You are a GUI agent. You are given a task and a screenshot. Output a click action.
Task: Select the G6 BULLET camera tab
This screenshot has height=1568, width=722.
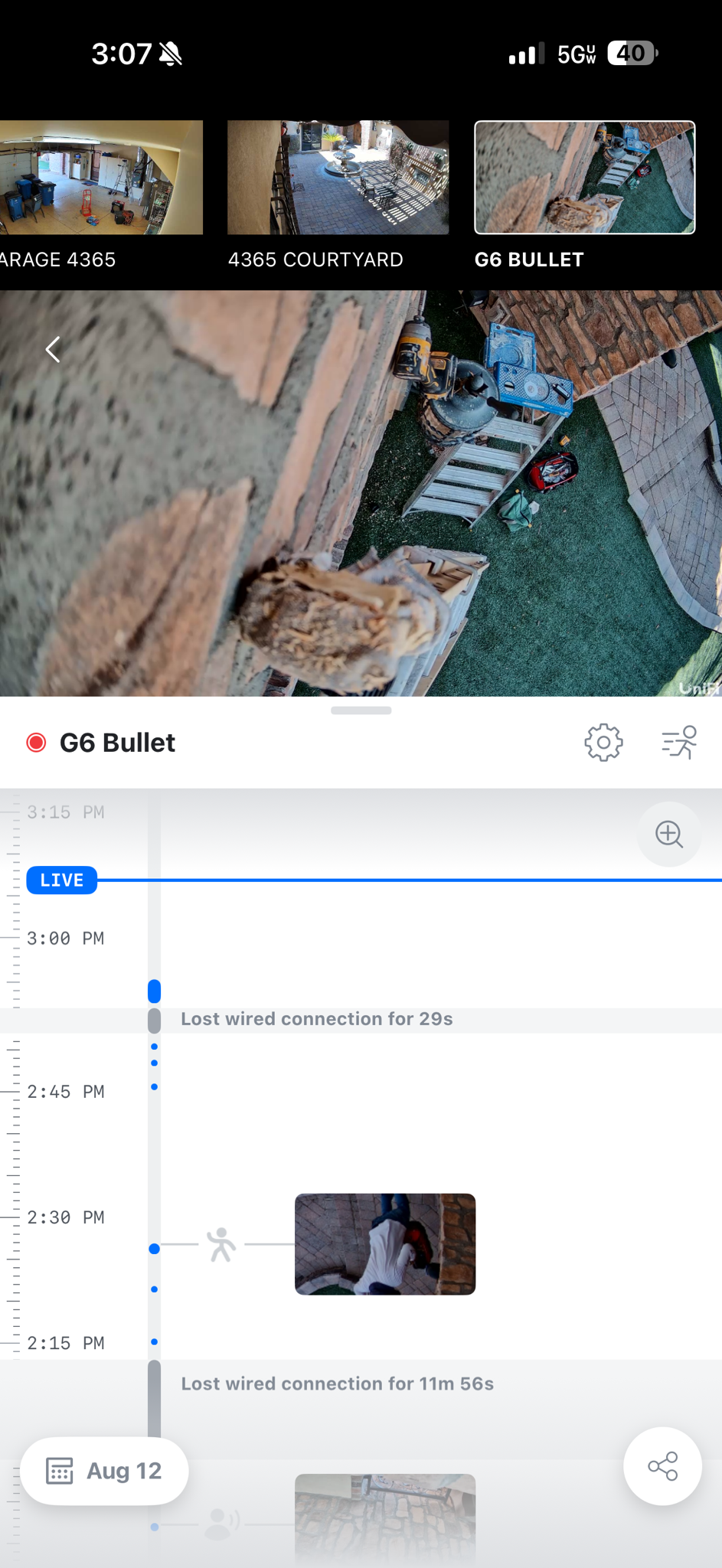[585, 195]
